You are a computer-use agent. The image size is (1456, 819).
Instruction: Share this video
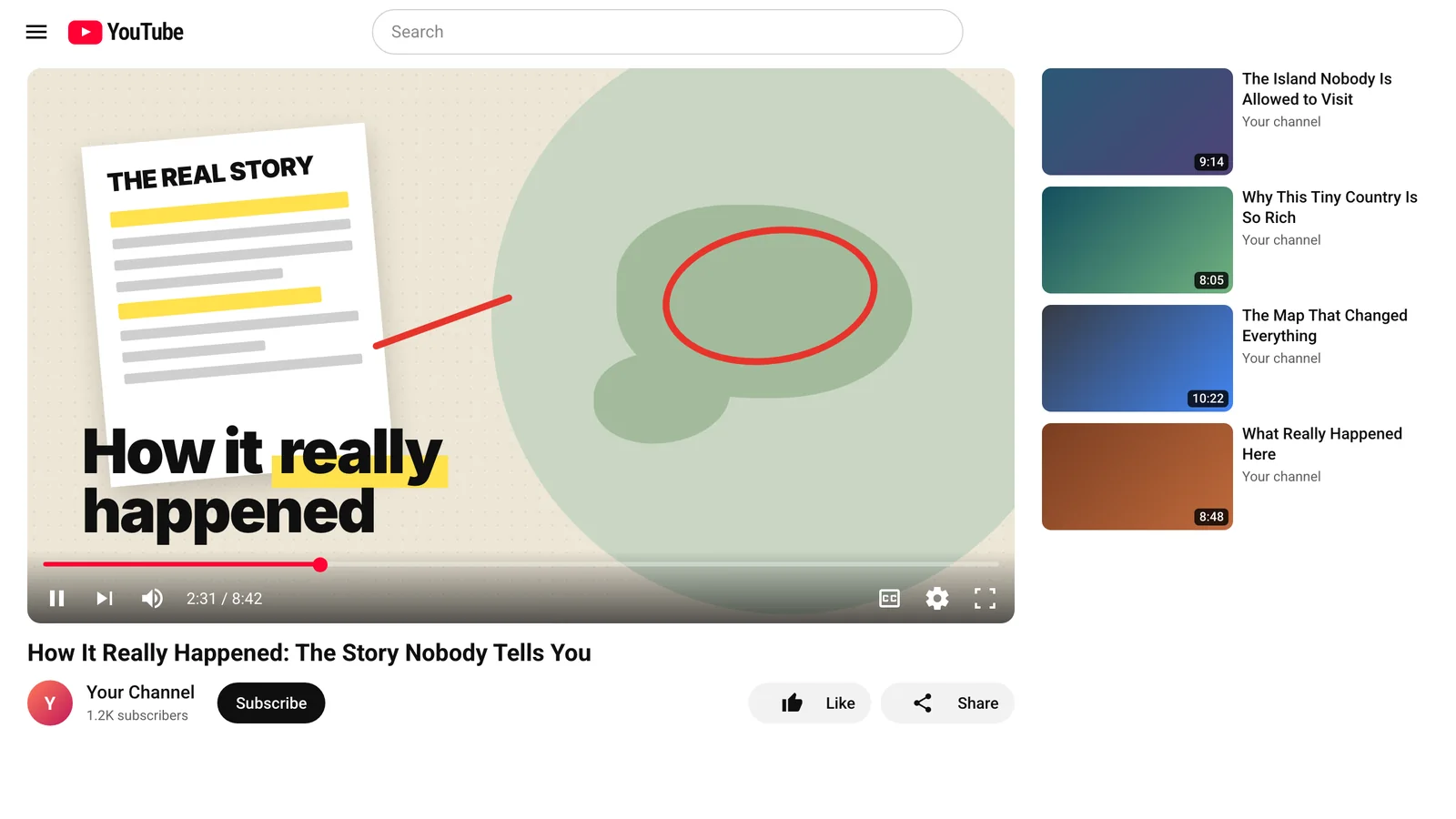947,703
